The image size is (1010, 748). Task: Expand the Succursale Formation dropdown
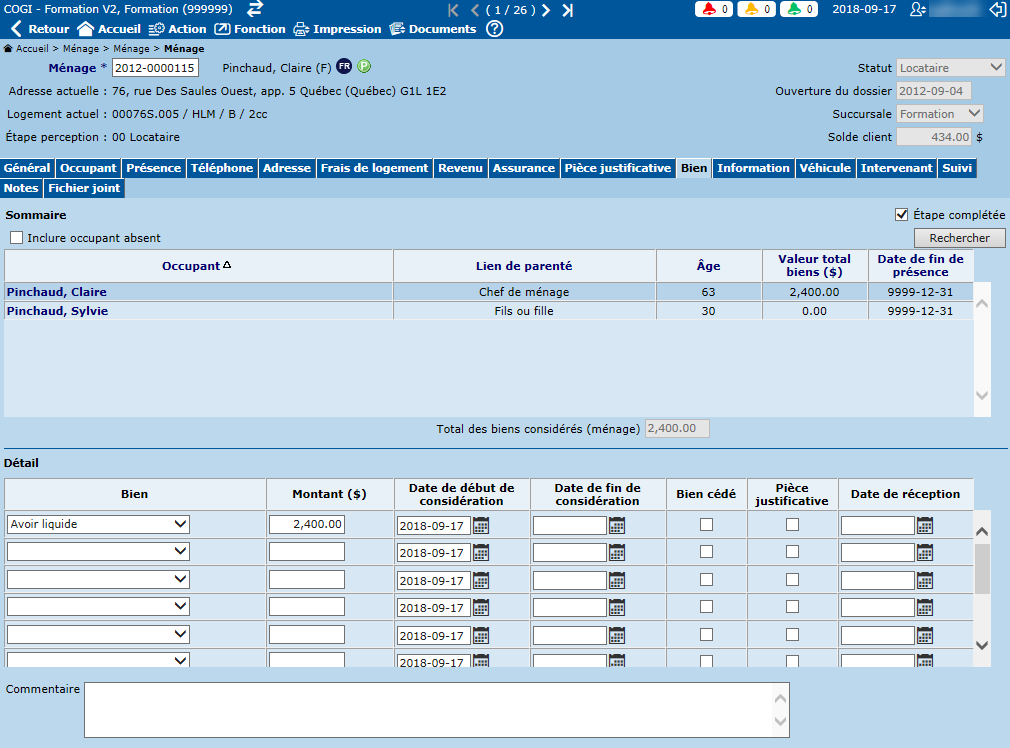(x=939, y=114)
